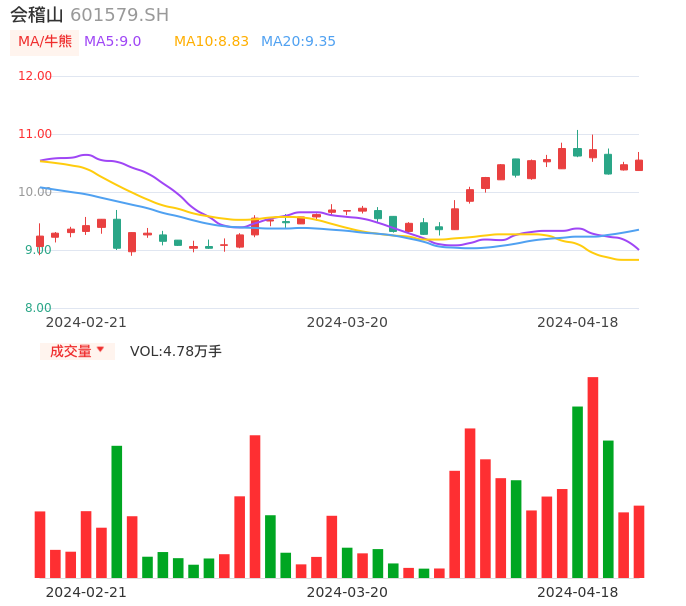Select the 成交量 indicator label

[70, 351]
